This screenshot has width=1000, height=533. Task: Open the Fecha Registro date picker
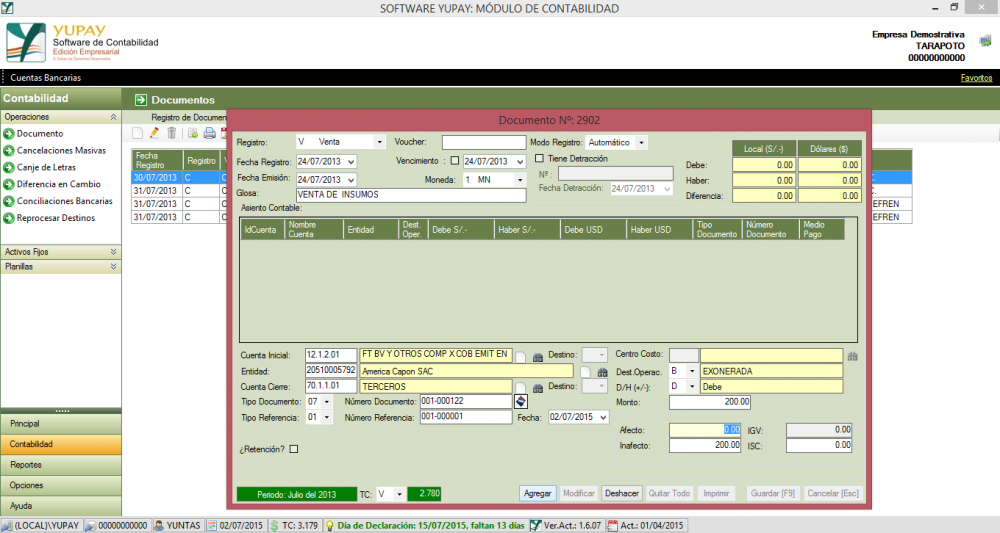point(351,162)
